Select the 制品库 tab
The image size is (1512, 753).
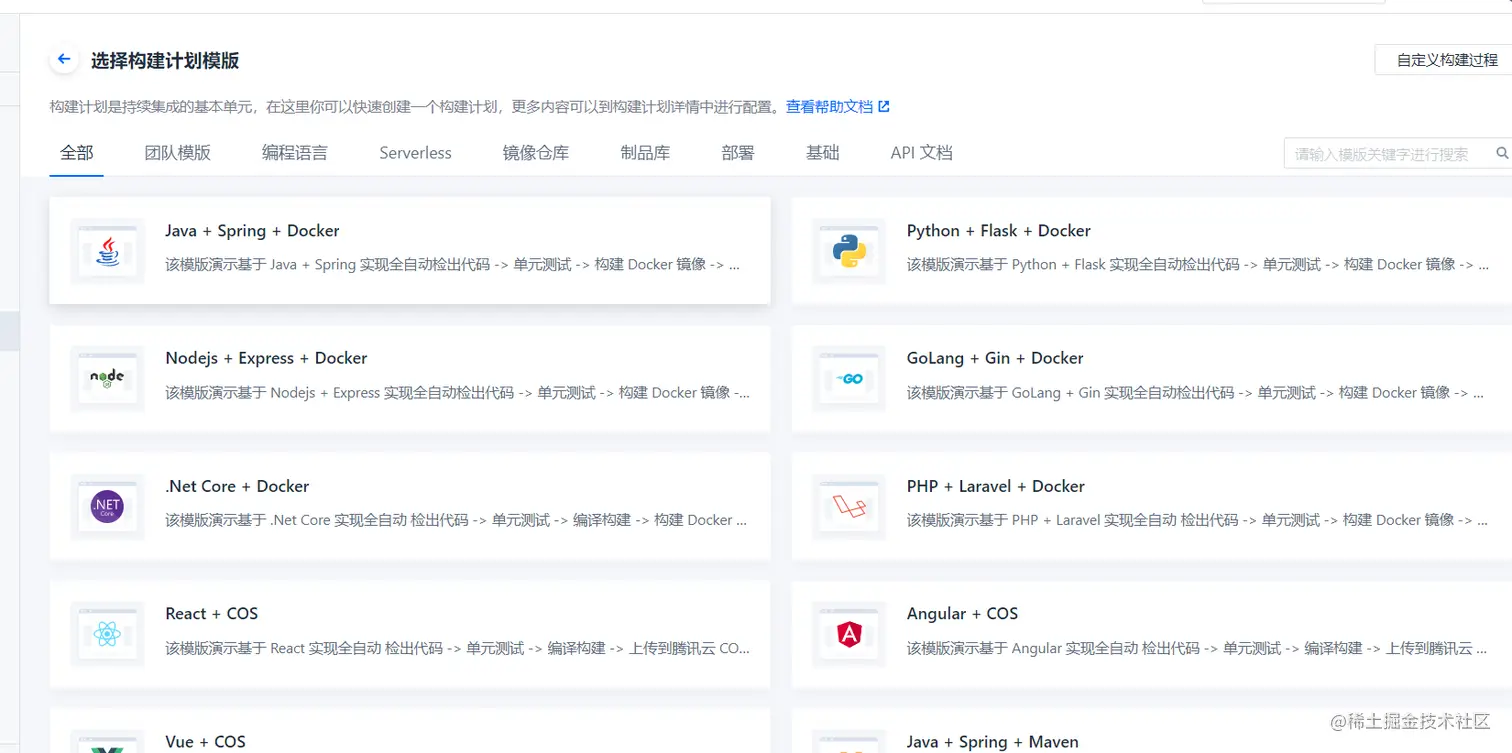(x=645, y=153)
